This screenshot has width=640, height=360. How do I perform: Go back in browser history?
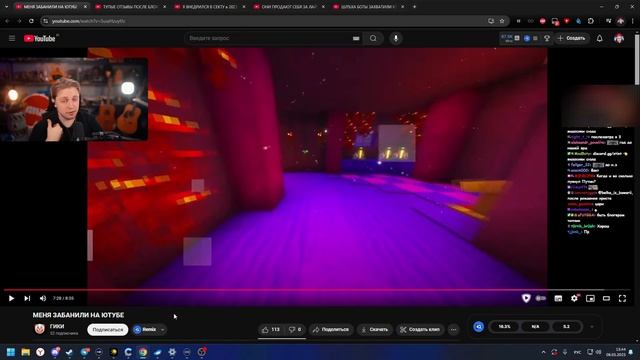point(7,21)
